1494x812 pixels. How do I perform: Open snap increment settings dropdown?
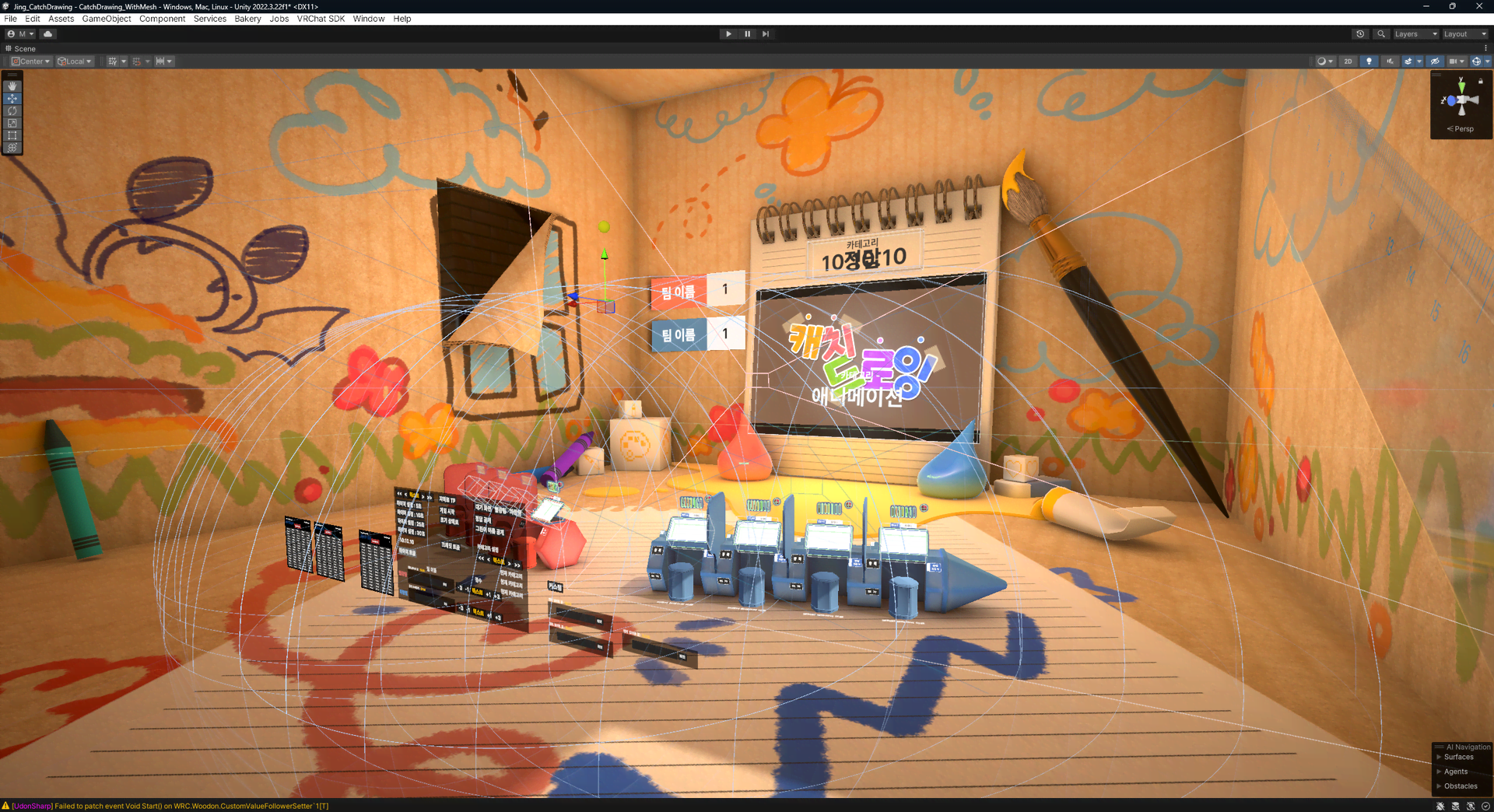click(x=164, y=61)
